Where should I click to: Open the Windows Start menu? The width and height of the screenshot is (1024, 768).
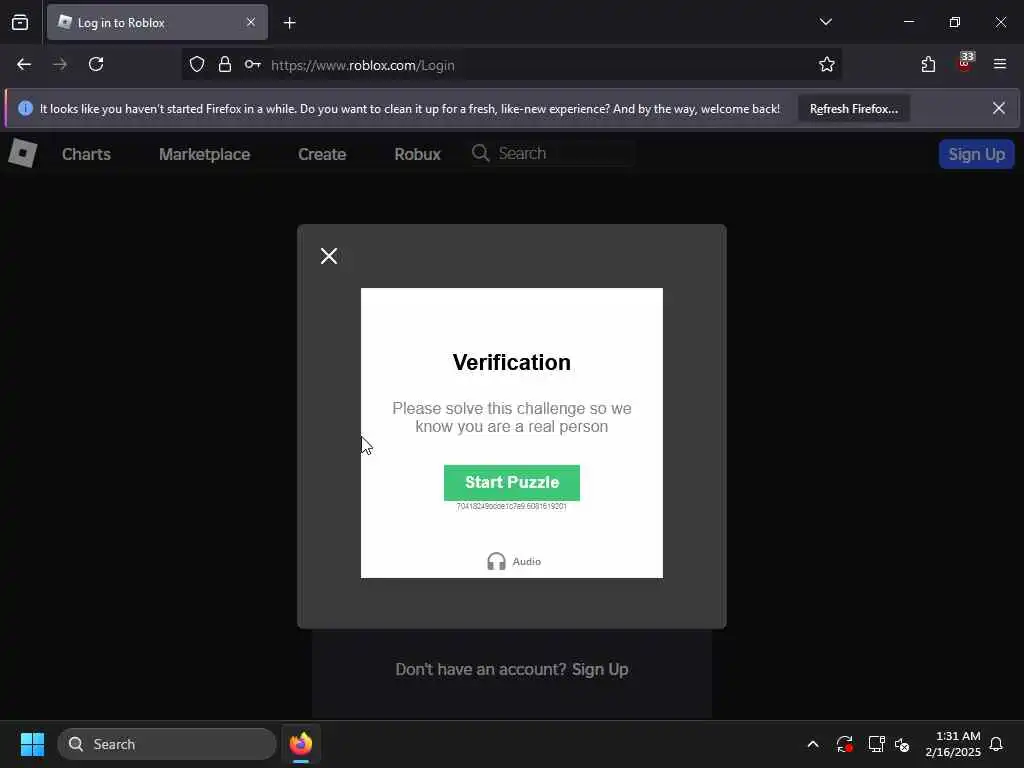tap(32, 744)
